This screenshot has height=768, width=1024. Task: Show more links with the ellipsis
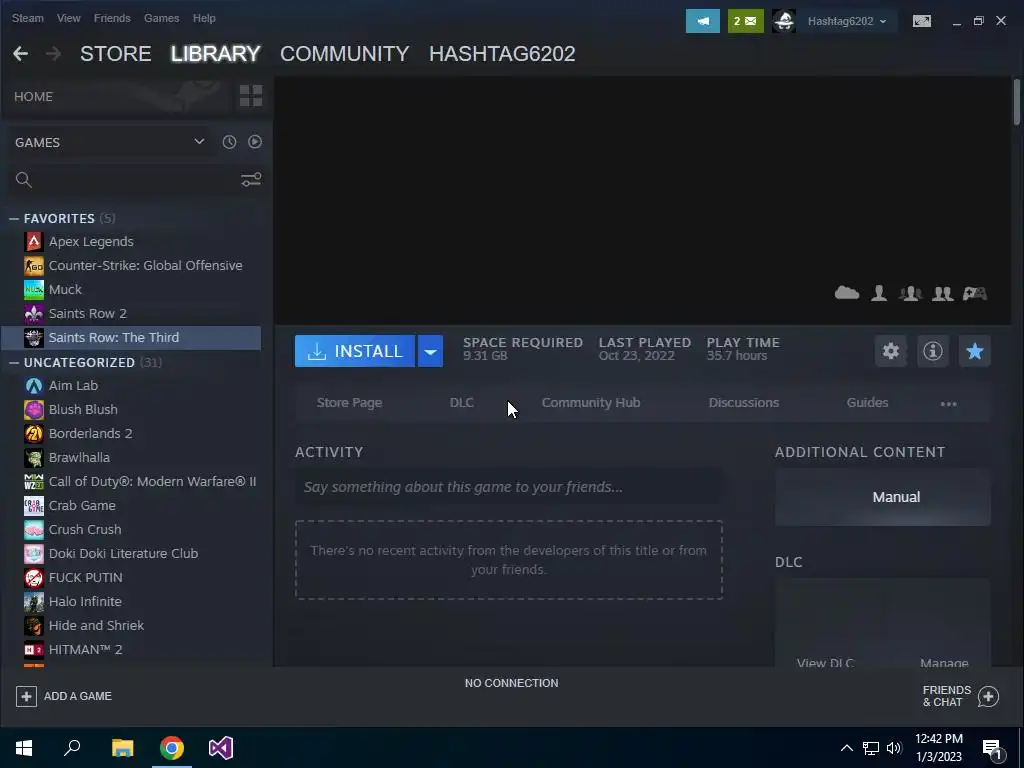pyautogui.click(x=948, y=404)
